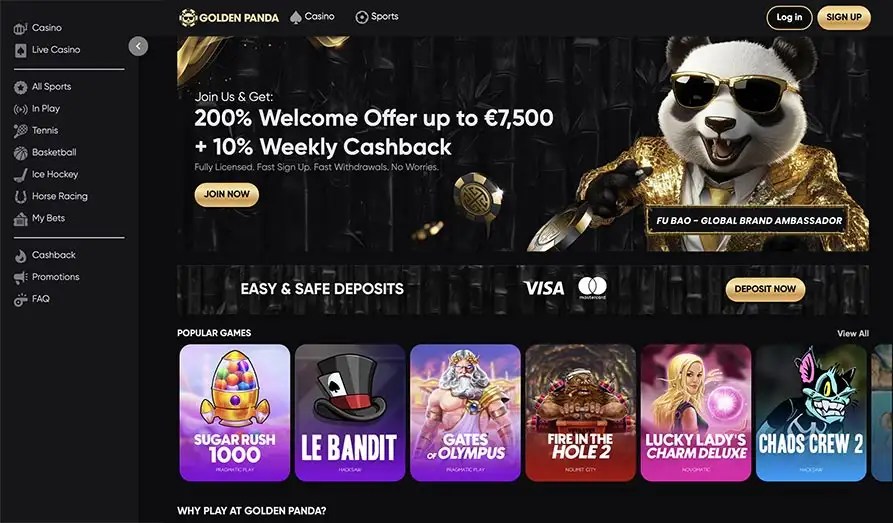Open Live Casino via its card icon
This screenshot has width=893, height=523.
(21, 50)
